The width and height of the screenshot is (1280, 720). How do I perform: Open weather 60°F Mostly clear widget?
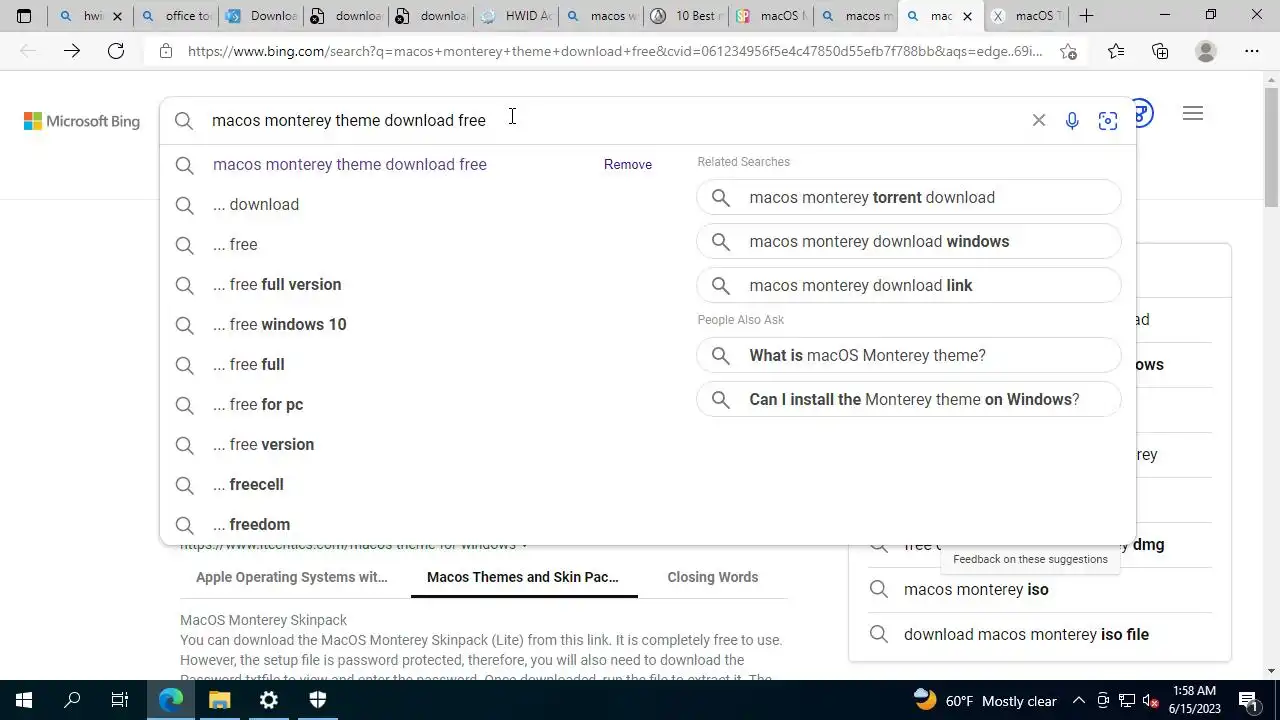pyautogui.click(x=985, y=700)
